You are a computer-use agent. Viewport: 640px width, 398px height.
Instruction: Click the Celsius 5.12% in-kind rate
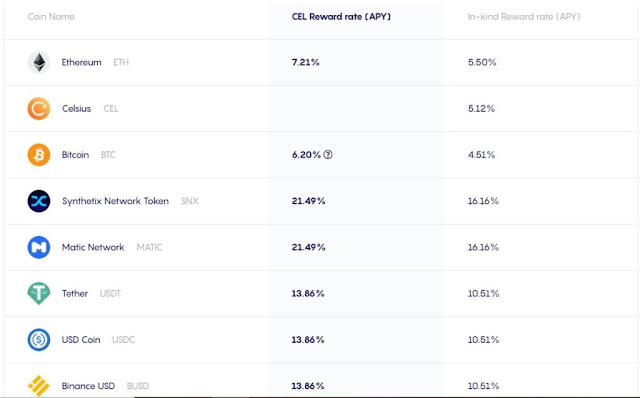[481, 109]
